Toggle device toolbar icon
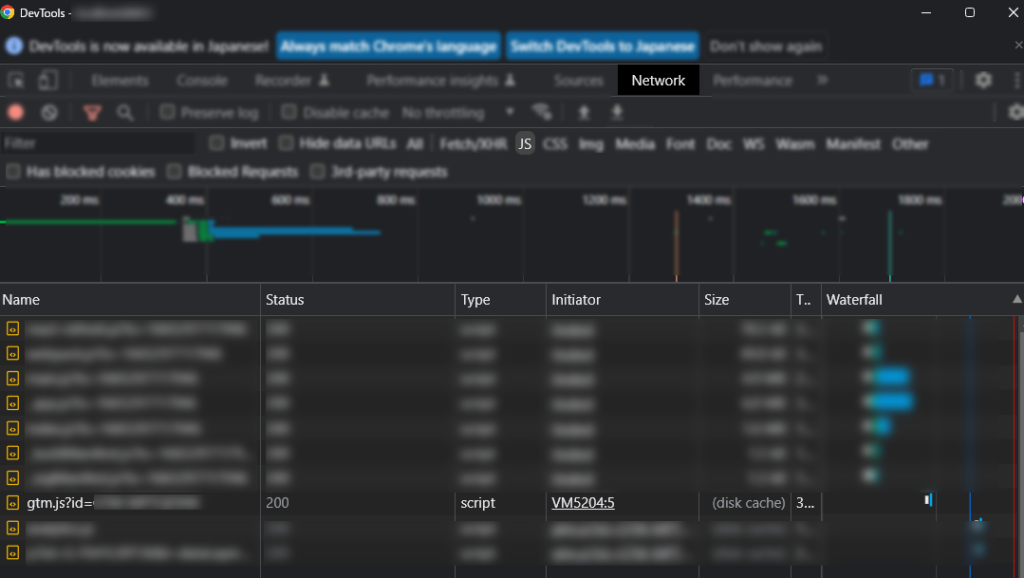Image resolution: width=1024 pixels, height=578 pixels. 47,80
